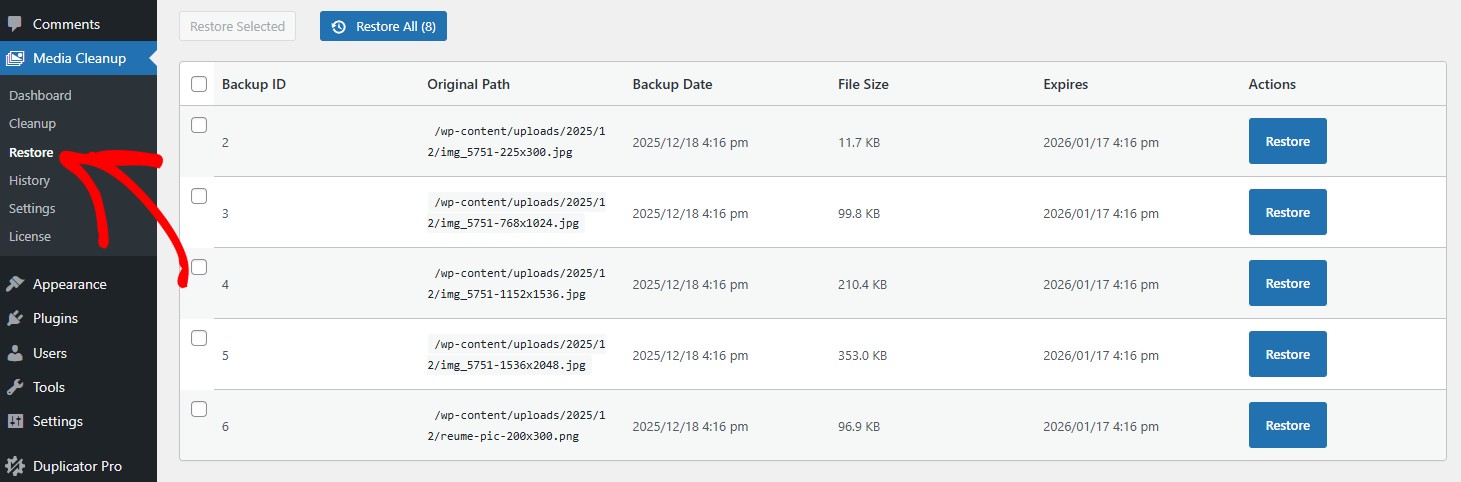Toggle the select-all checkbox in table header
The width and height of the screenshot is (1461, 482).
(199, 84)
